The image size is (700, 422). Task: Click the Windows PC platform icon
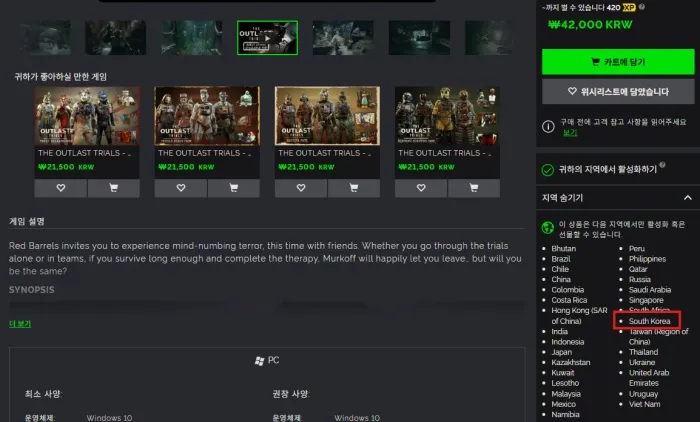pos(259,361)
